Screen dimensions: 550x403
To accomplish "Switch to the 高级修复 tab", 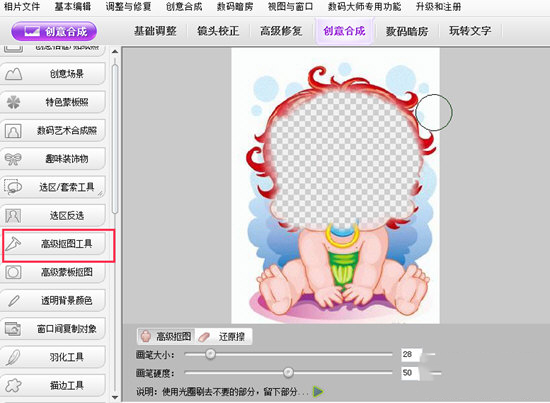I will coord(281,31).
